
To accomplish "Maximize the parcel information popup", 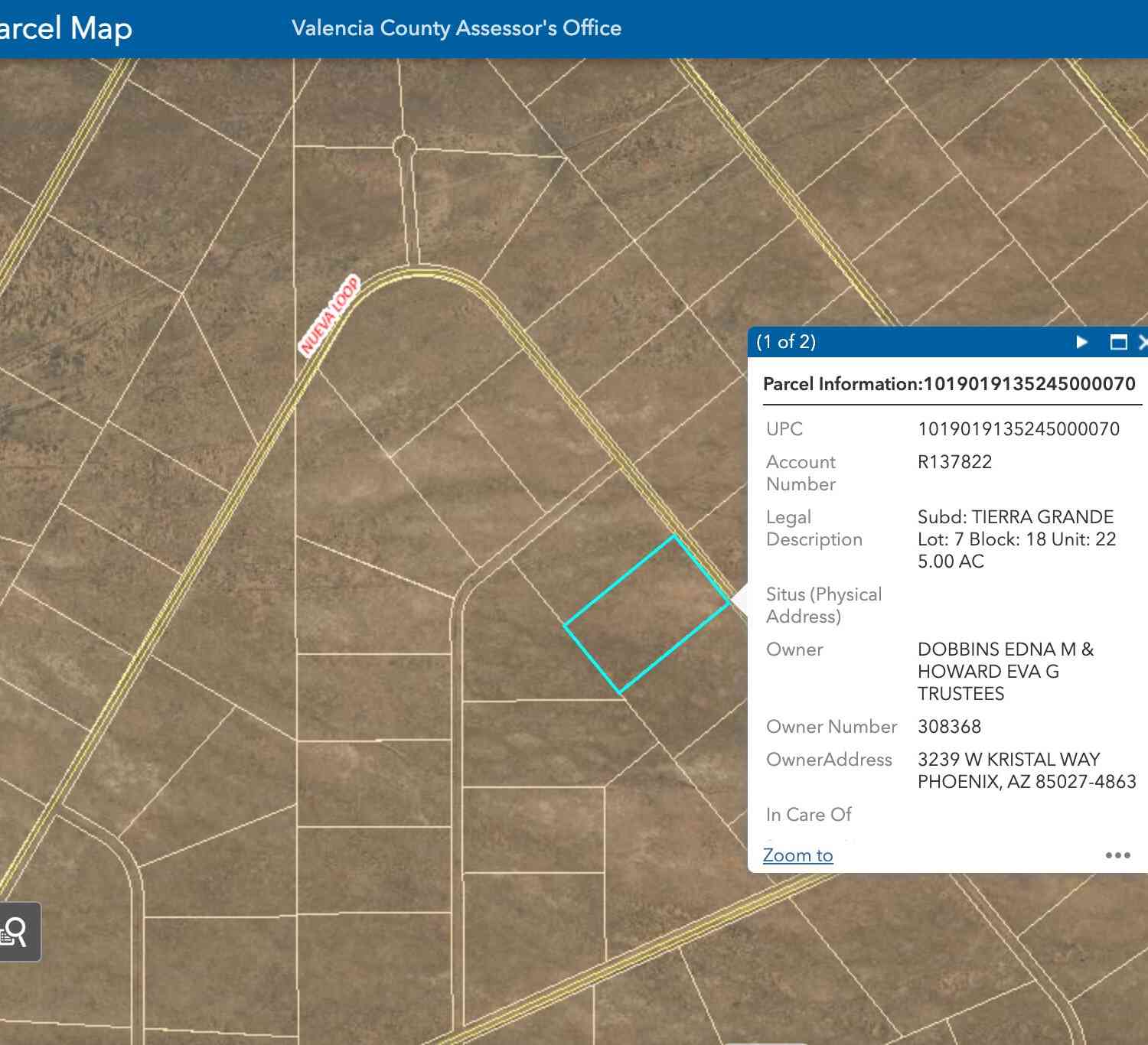I will 1118,342.
